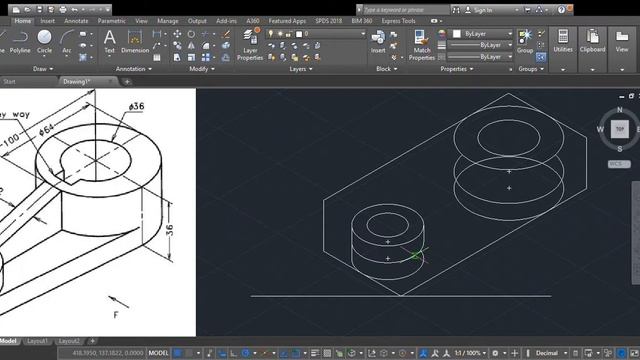Viewport: 640px width, 360px height.
Task: Click the Copy tool in Modify panel
Action: click(x=177, y=46)
